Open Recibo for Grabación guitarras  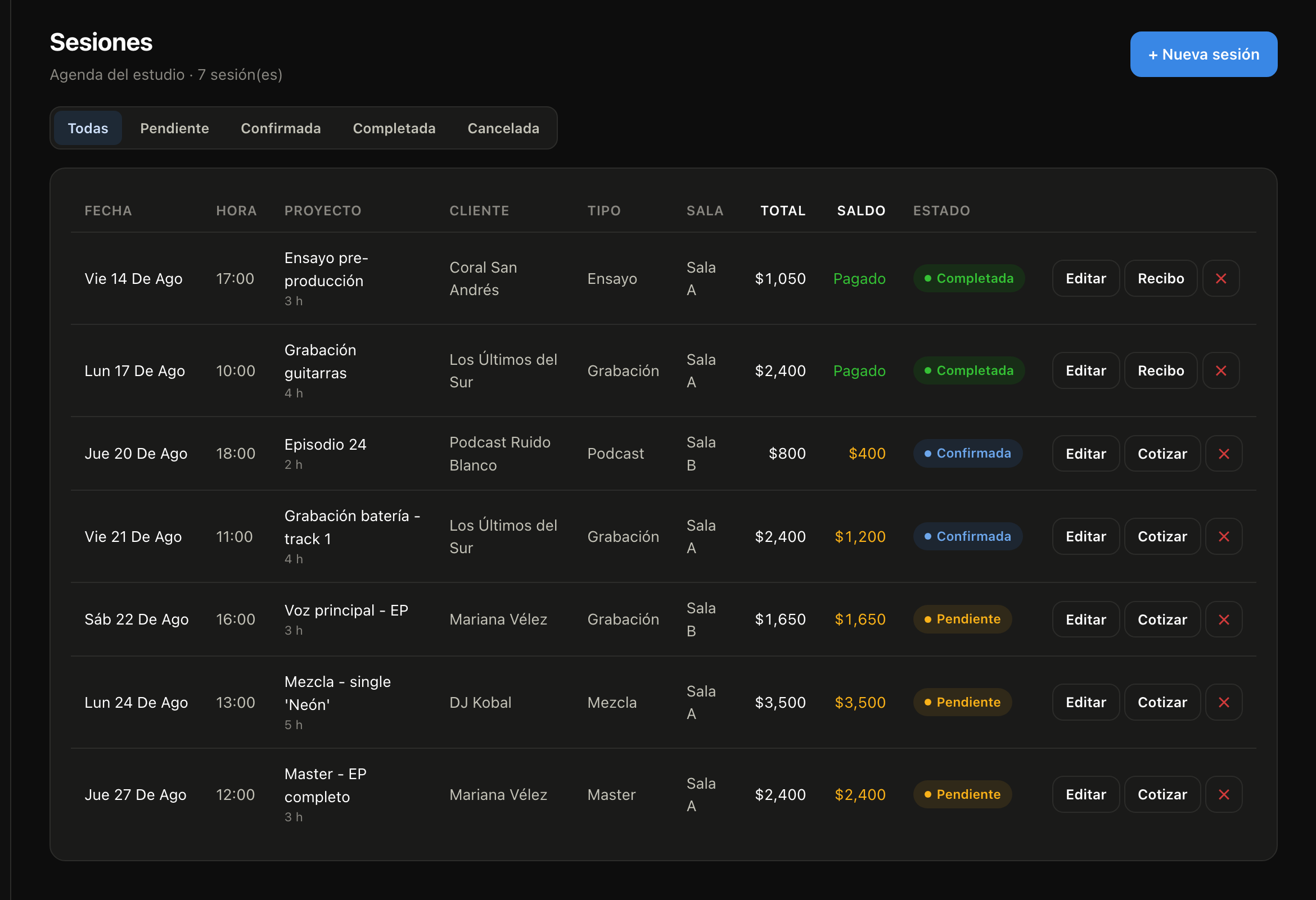coord(1160,371)
